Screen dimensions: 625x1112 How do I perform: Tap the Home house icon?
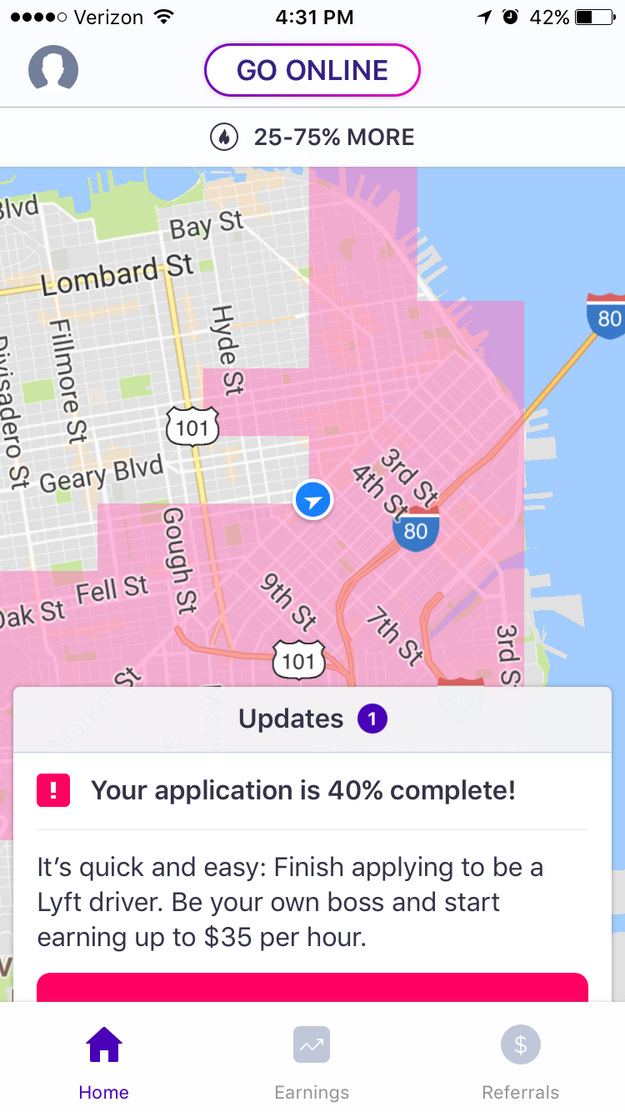coord(104,1046)
